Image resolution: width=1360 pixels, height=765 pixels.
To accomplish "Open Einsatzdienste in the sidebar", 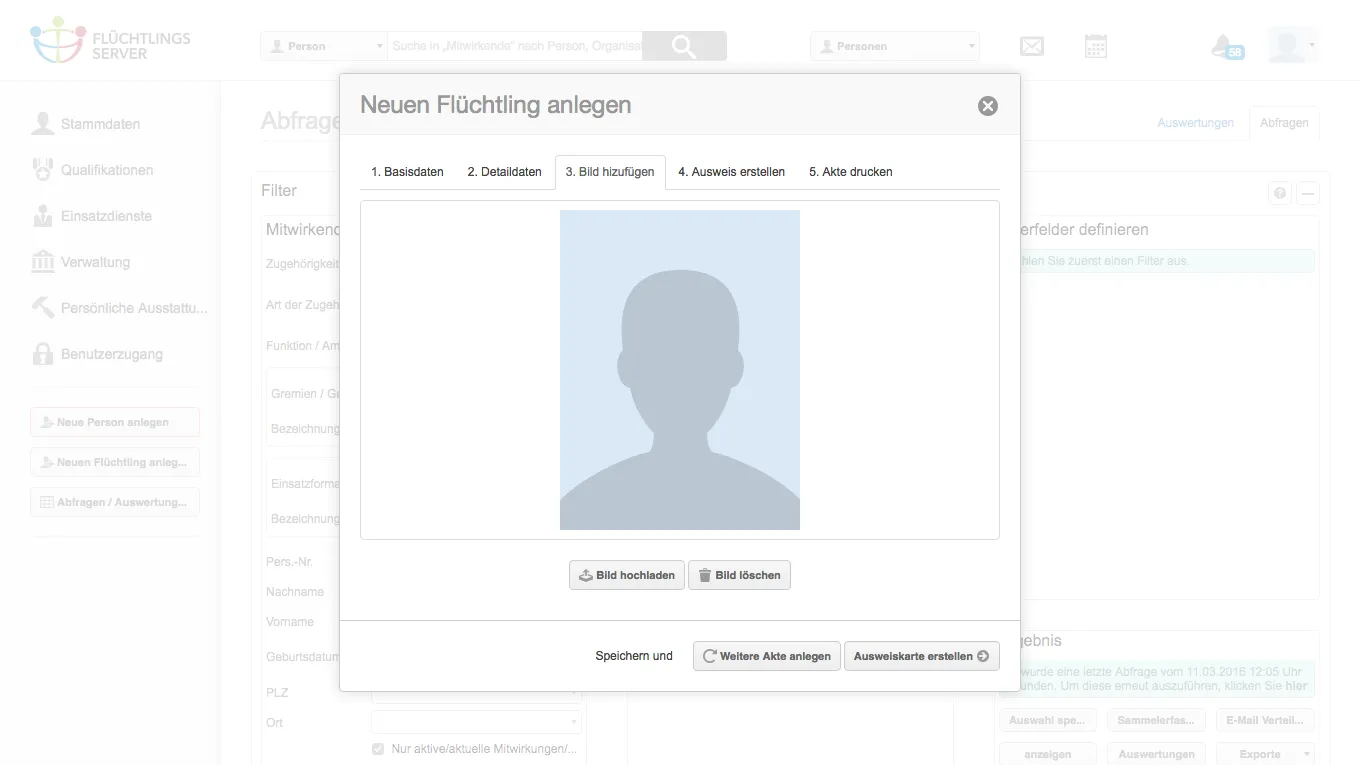I will [x=93, y=216].
